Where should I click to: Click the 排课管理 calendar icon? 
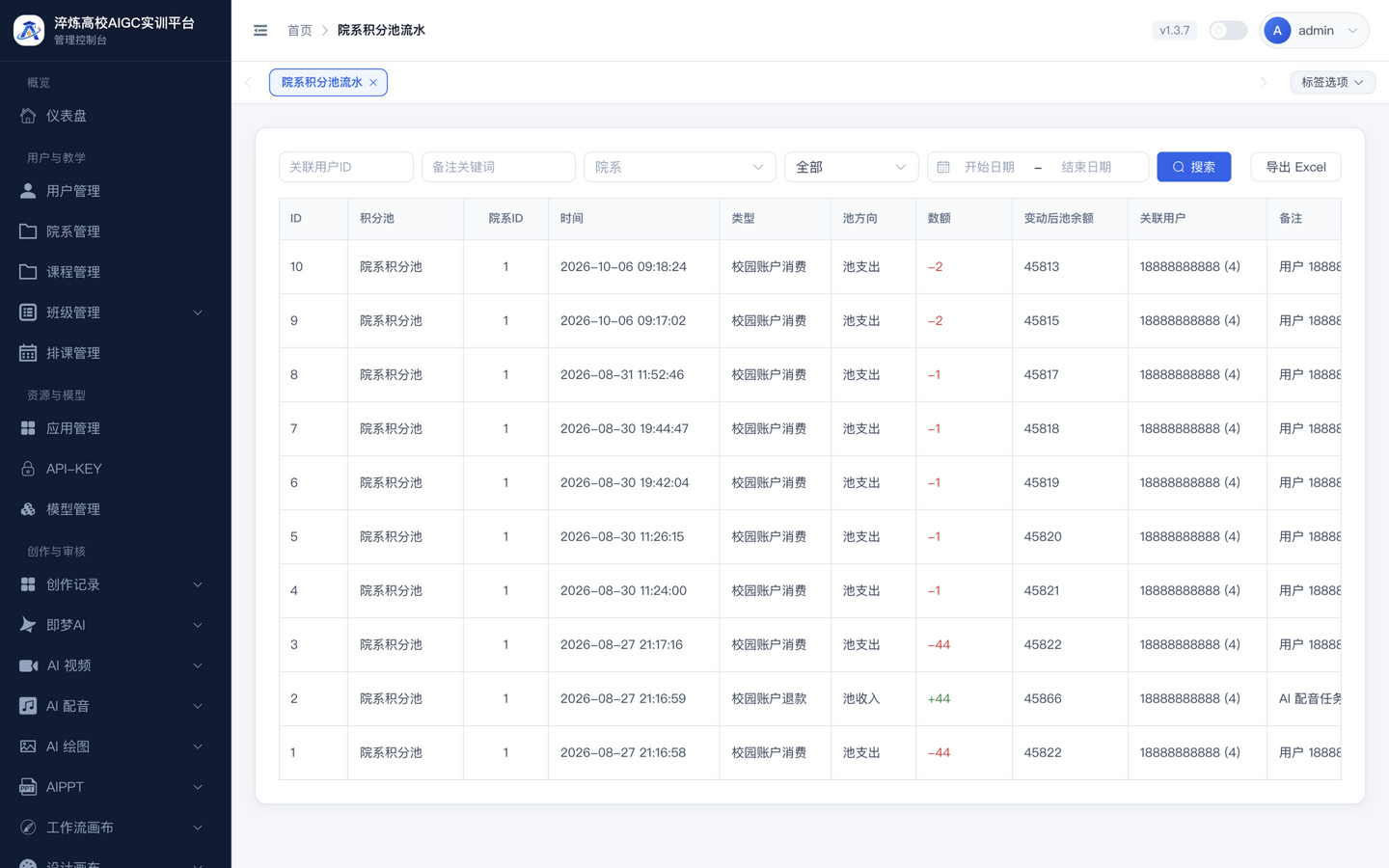click(28, 353)
